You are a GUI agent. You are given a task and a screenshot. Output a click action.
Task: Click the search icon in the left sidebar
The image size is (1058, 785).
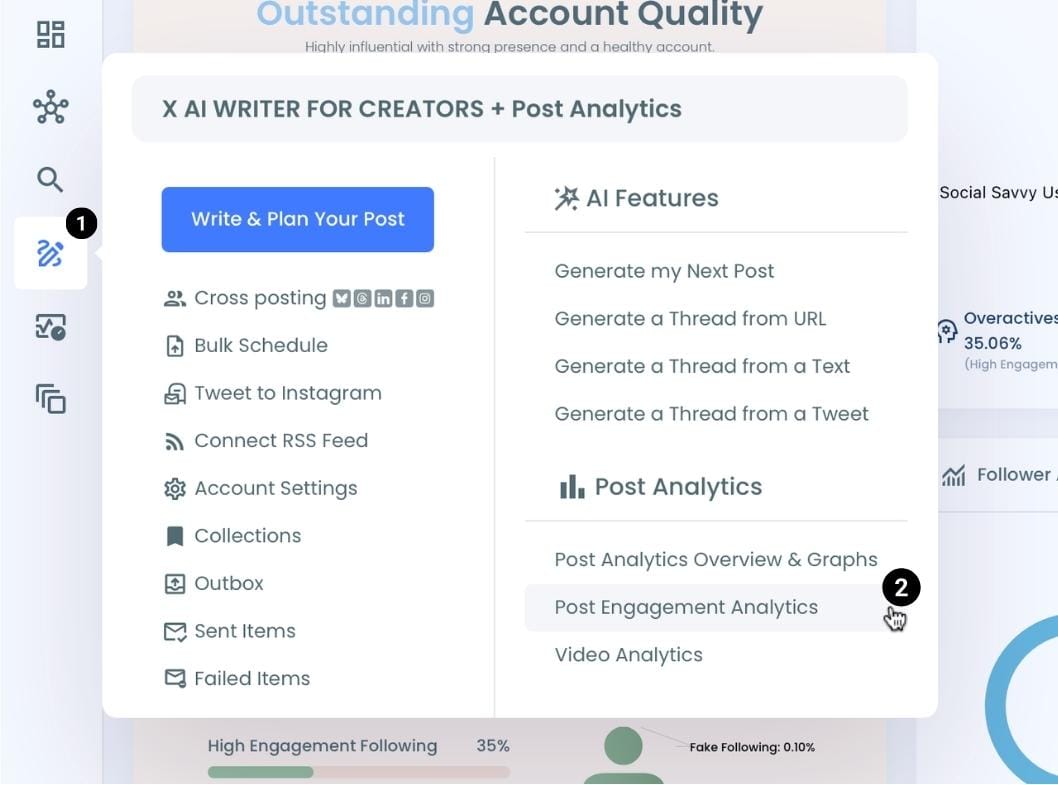[x=49, y=180]
